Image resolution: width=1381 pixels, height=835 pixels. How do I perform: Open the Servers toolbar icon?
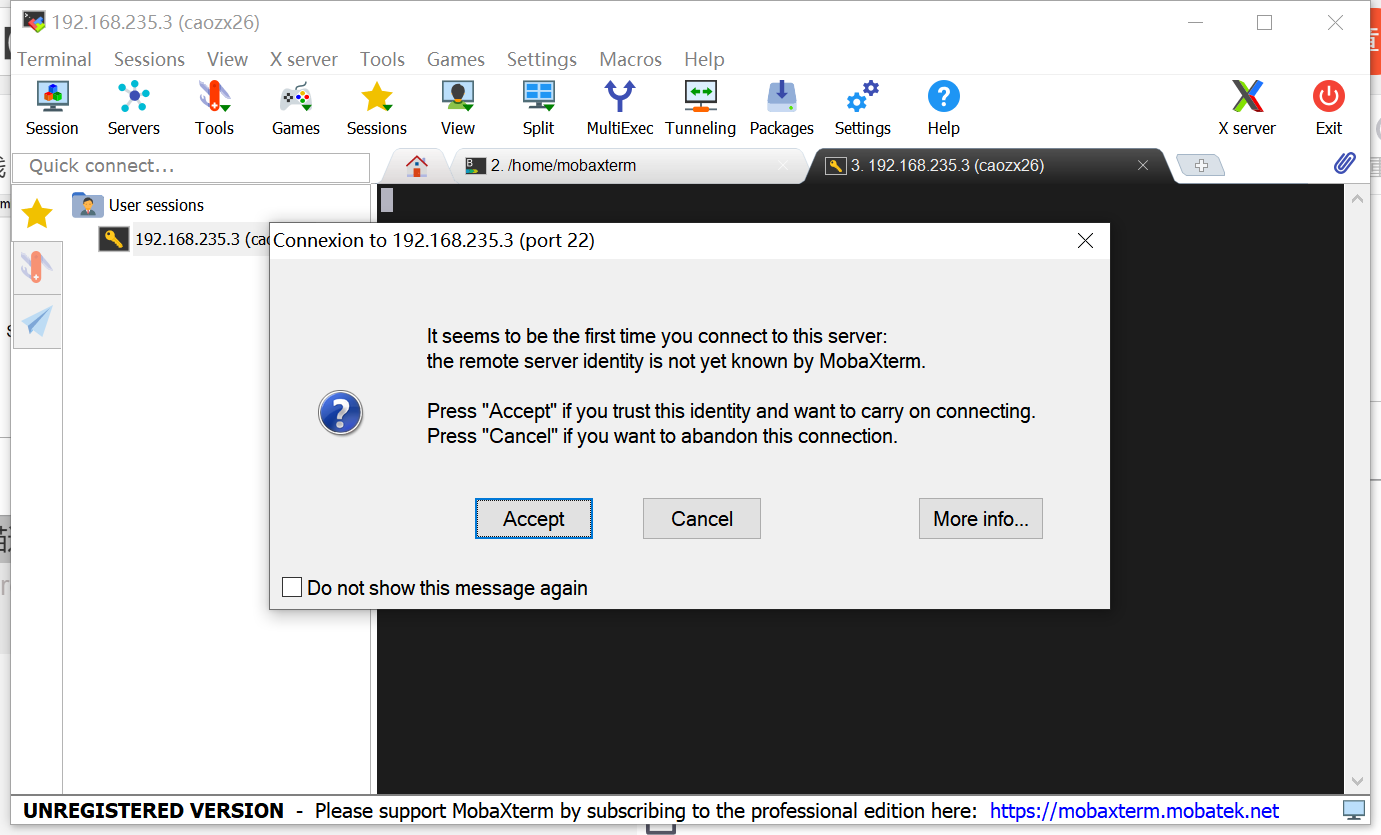[x=133, y=108]
